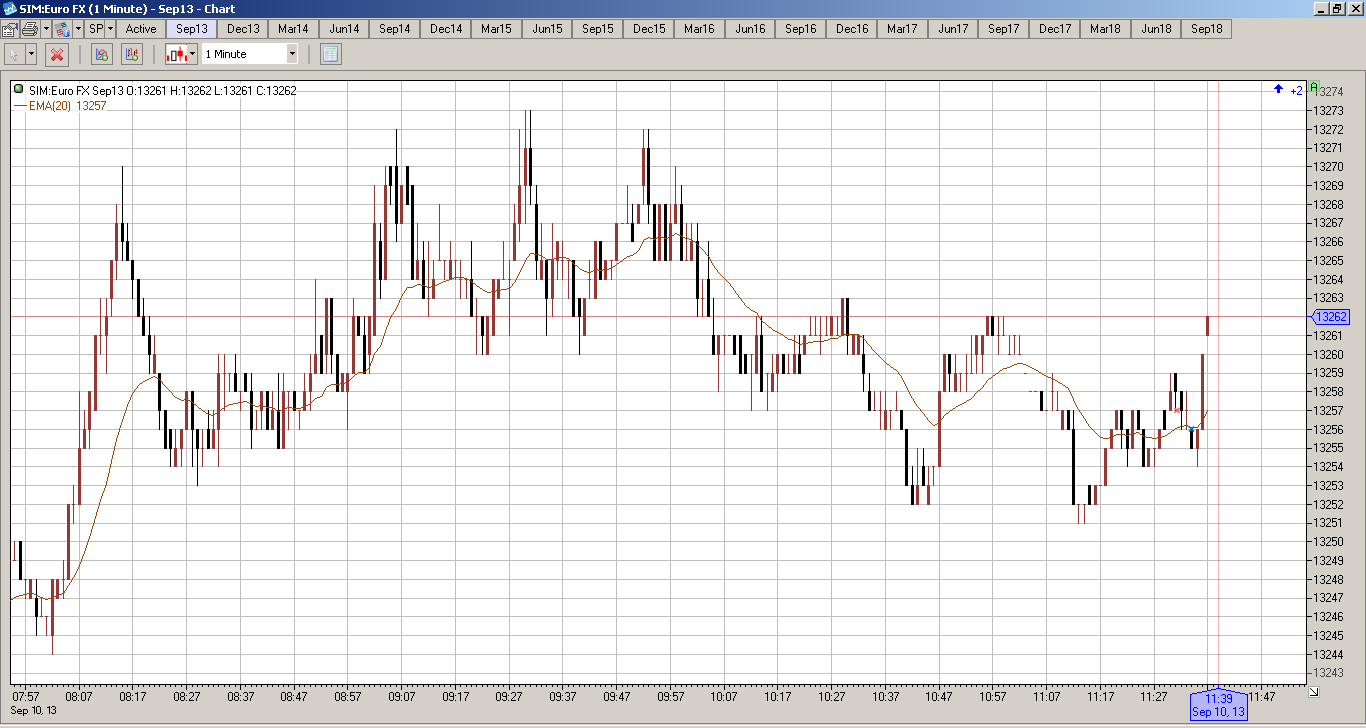Image resolution: width=1366 pixels, height=728 pixels.
Task: Go to the Dec14 contract tab
Action: click(x=446, y=29)
